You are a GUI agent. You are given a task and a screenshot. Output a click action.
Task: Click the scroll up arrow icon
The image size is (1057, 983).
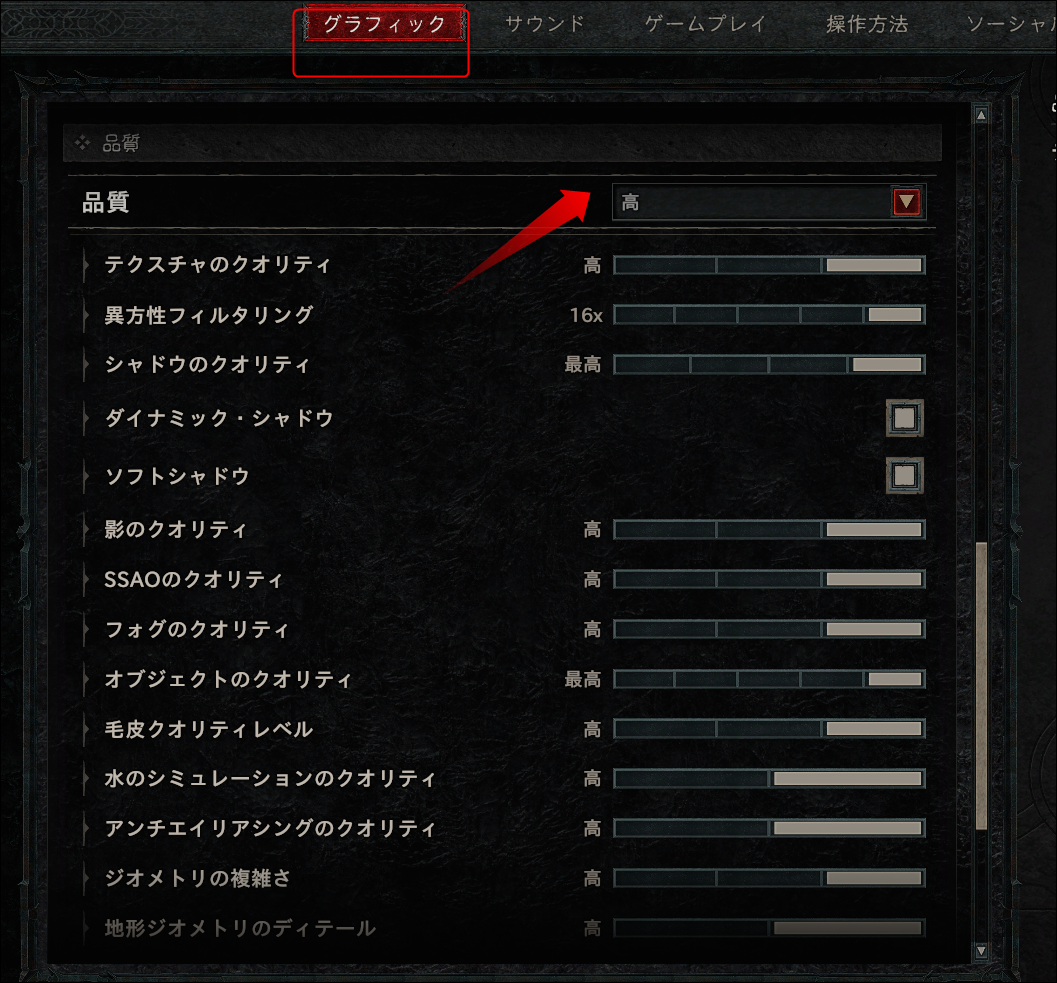[981, 115]
